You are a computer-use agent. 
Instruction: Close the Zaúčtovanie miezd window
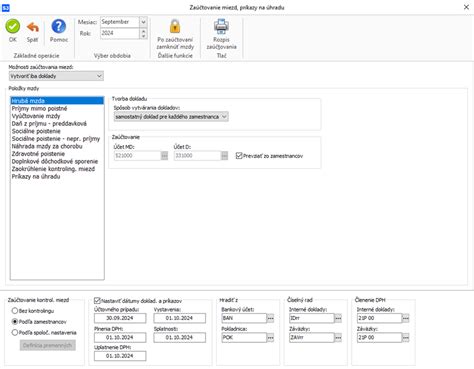coord(466,7)
